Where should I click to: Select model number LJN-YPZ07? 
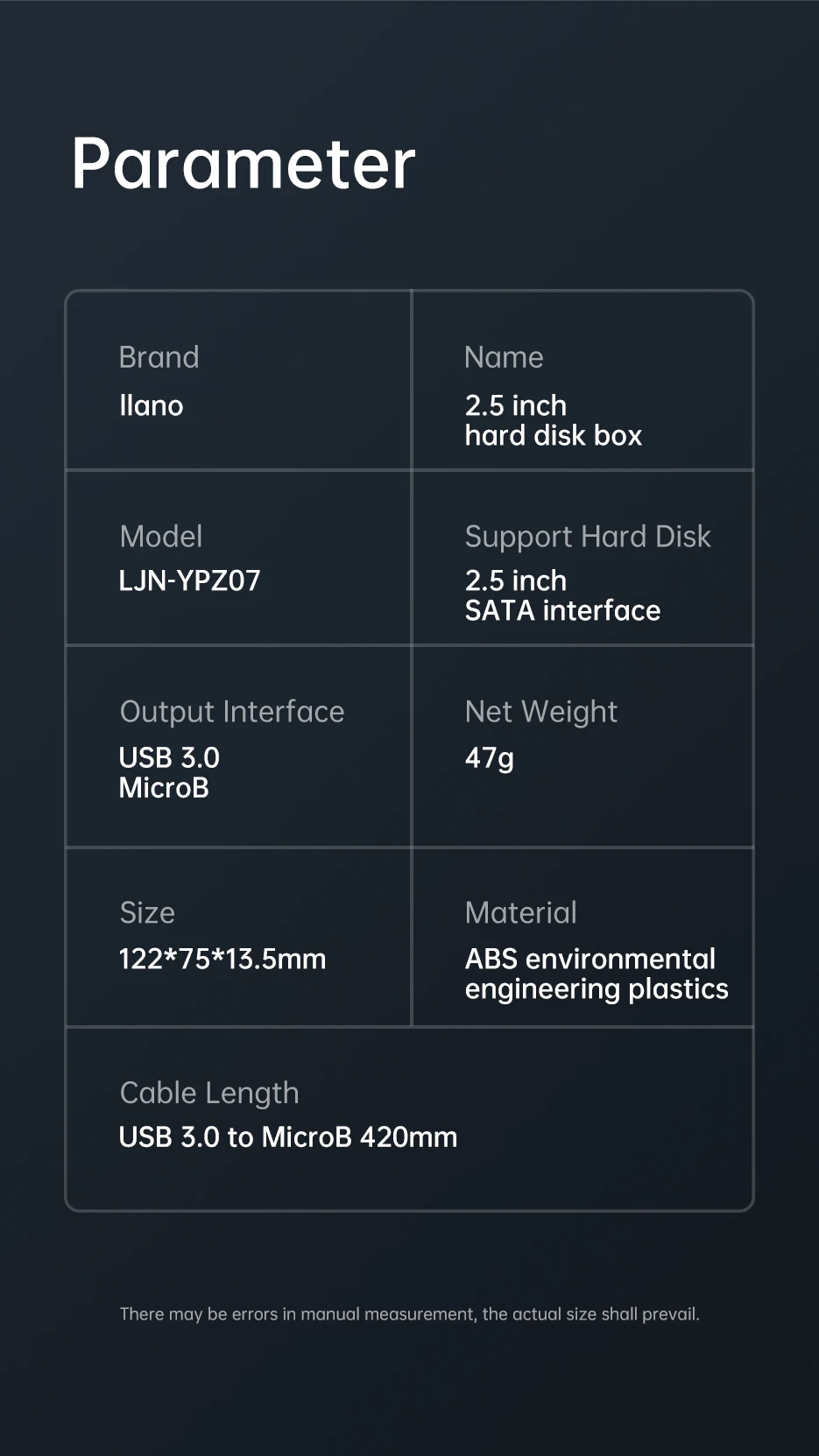point(189,580)
